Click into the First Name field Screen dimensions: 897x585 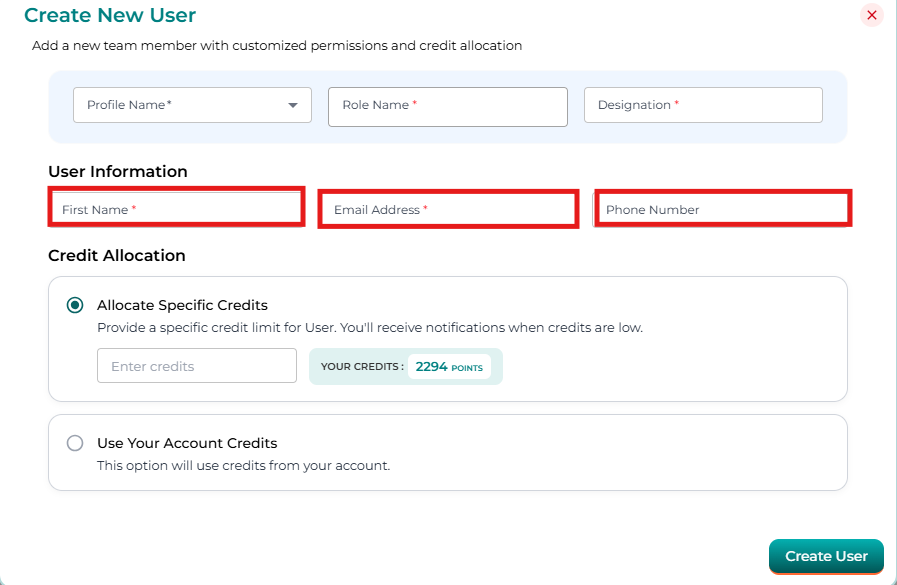coord(176,208)
